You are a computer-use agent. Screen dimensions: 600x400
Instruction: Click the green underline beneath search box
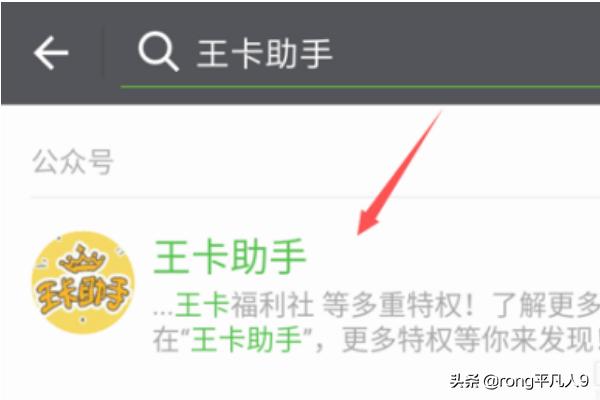[360, 87]
